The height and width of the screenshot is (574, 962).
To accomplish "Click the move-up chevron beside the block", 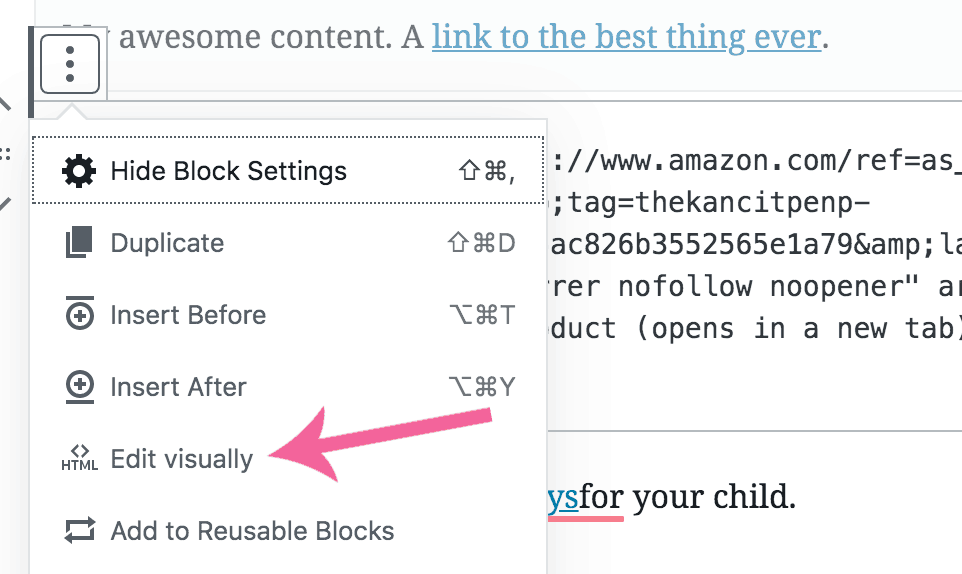I will tap(5, 103).
